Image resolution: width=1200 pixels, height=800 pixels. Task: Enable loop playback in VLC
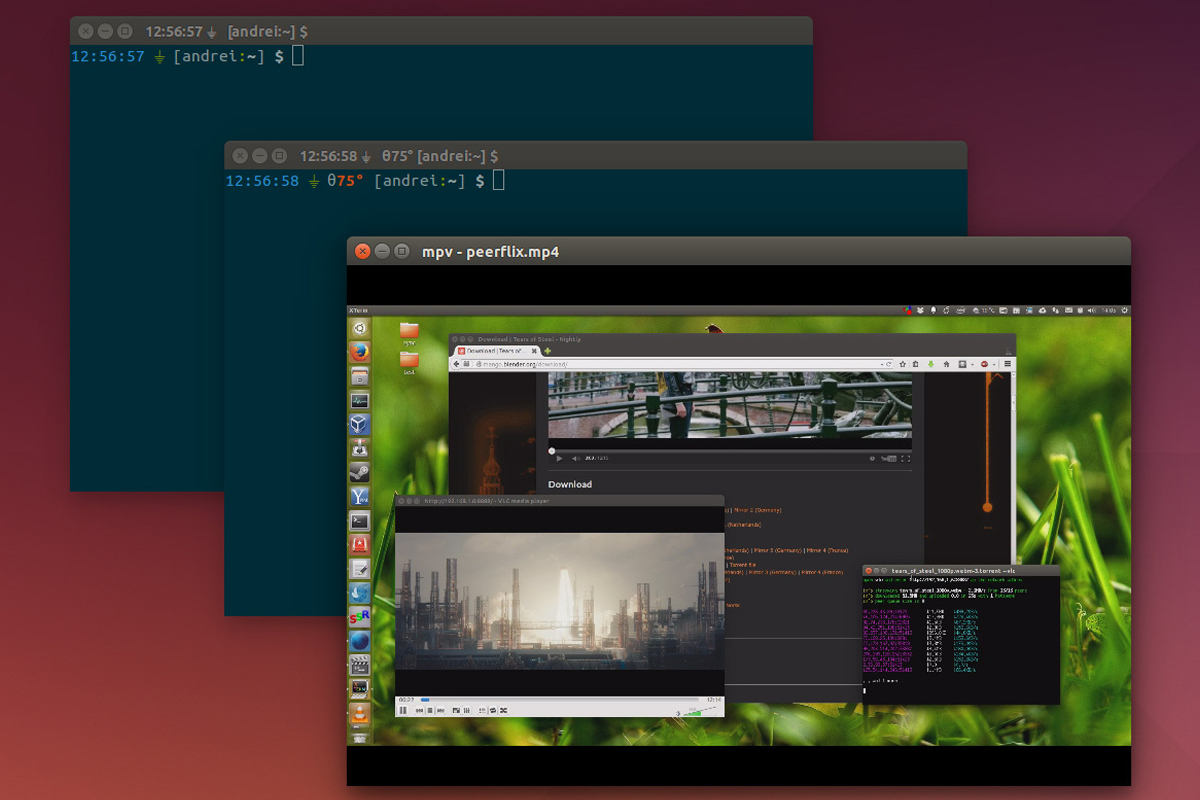[492, 710]
